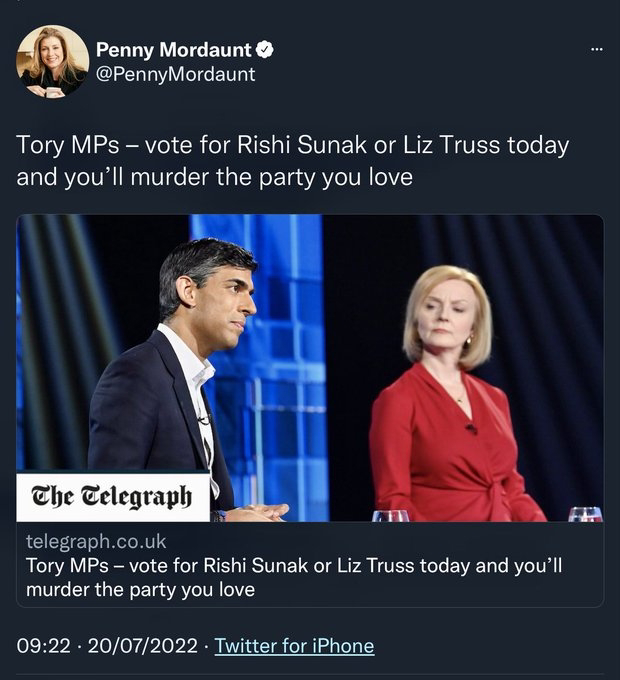Click the 09:22 timestamp
Screen dimensions: 620x680
tap(43, 646)
